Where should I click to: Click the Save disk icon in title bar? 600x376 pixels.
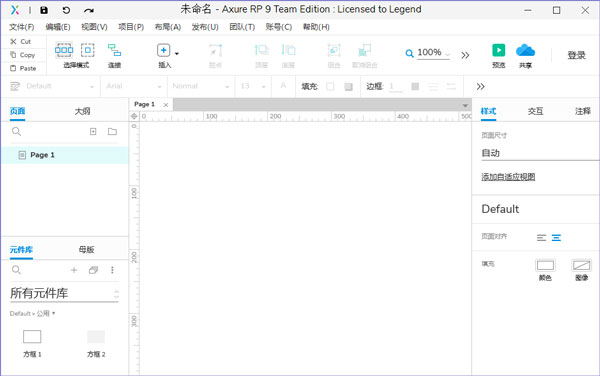pos(44,10)
